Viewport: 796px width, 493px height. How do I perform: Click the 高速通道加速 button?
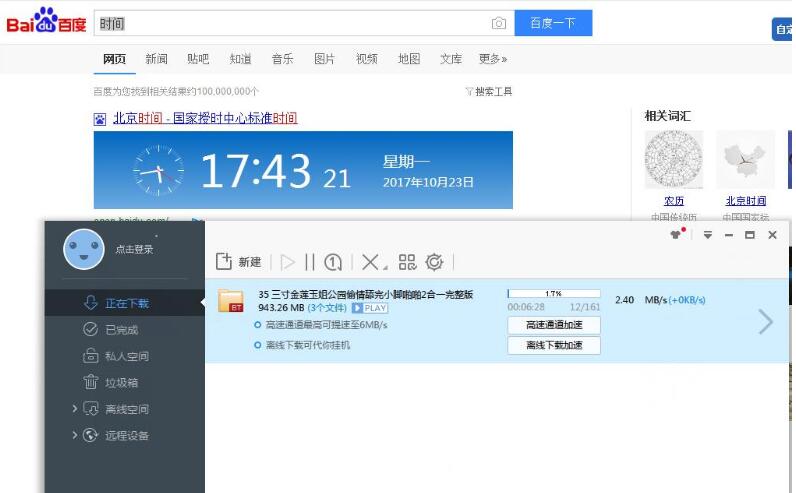point(554,325)
